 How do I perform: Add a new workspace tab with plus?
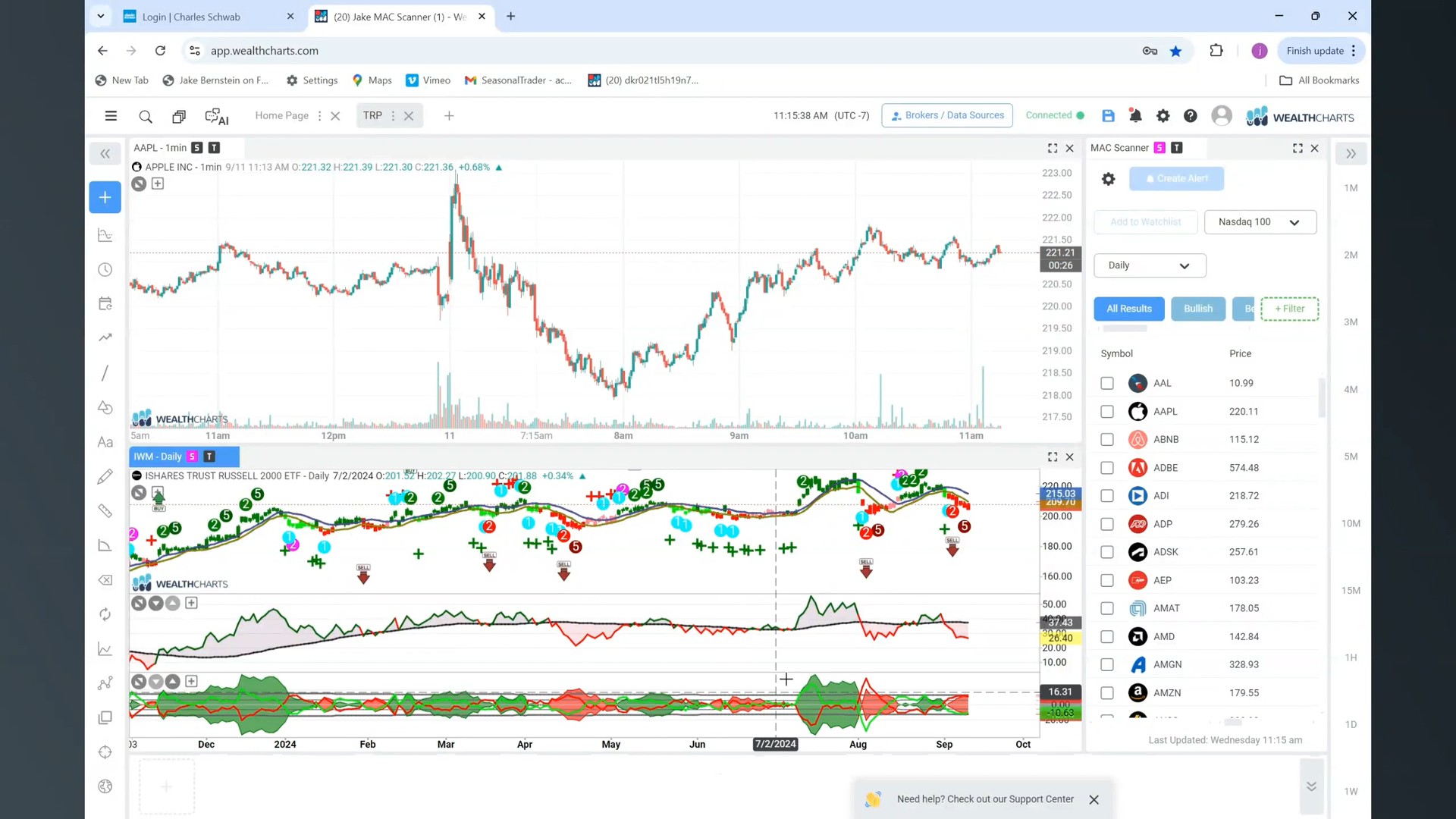click(449, 116)
